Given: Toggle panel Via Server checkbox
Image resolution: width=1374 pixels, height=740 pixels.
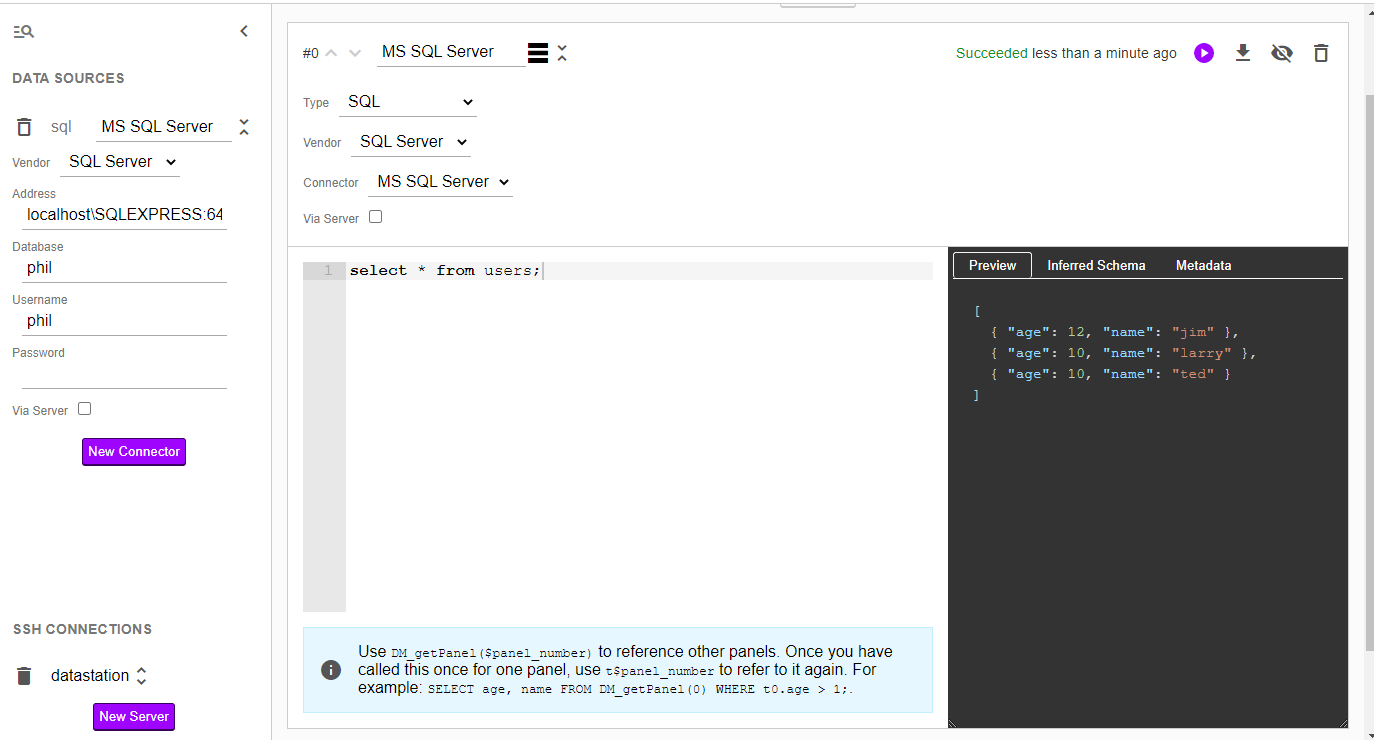Looking at the screenshot, I should 376,217.
